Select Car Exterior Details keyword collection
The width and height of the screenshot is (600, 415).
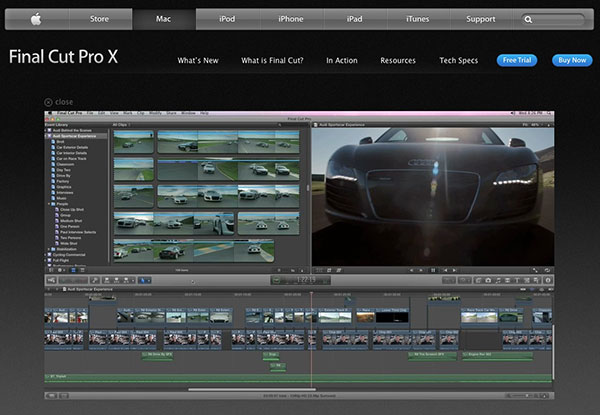coord(72,147)
